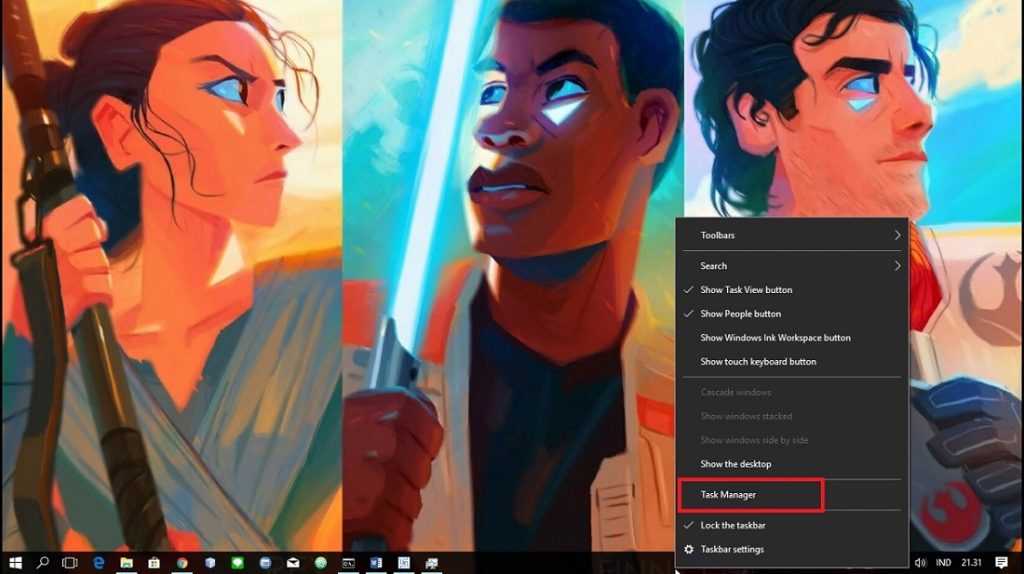
Task: Open Taskbar settings from the menu
Action: click(x=732, y=549)
